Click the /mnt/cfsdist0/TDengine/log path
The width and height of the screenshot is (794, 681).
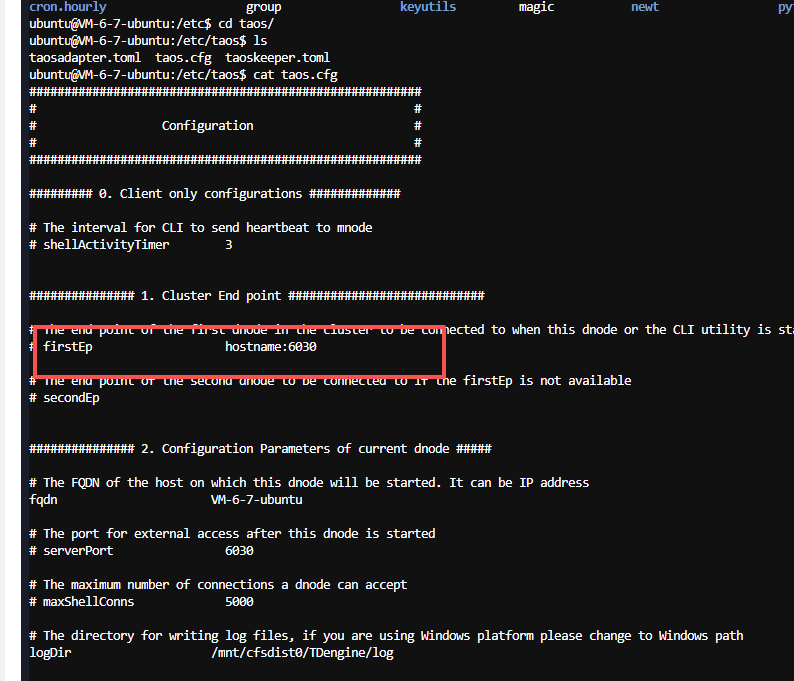click(x=302, y=653)
